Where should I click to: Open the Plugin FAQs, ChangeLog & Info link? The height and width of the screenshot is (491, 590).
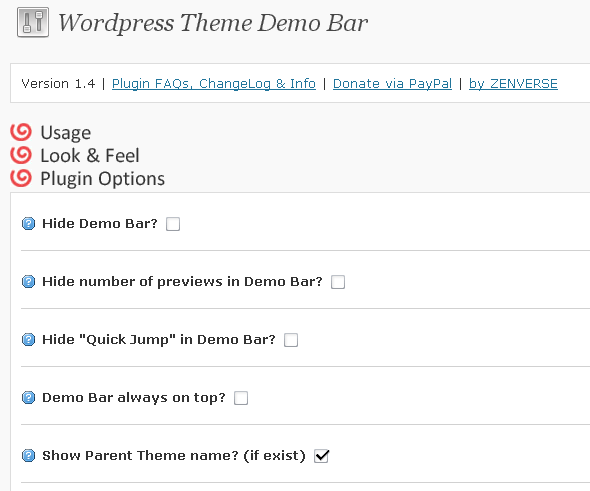(214, 84)
